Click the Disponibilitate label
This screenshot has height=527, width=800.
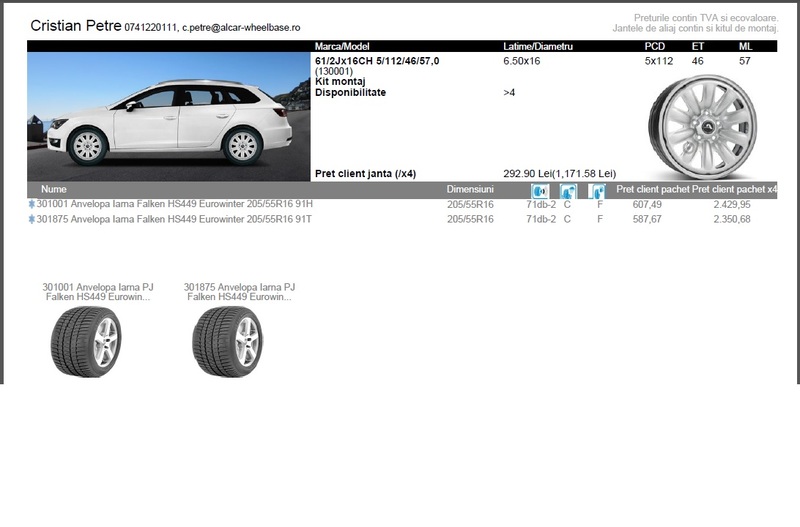click(350, 92)
